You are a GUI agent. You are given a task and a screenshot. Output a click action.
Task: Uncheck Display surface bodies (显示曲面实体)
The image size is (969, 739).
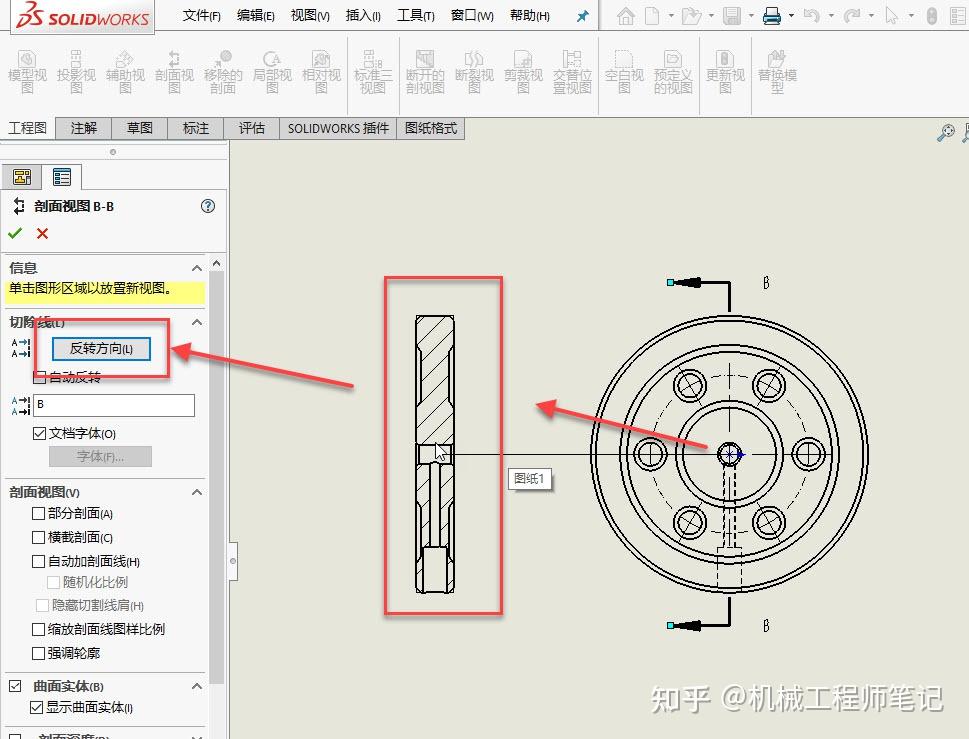pos(36,707)
